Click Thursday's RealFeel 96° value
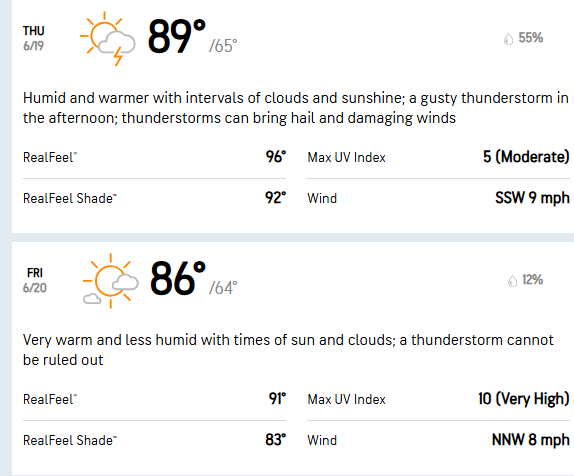The height and width of the screenshot is (476, 574). [x=276, y=157]
